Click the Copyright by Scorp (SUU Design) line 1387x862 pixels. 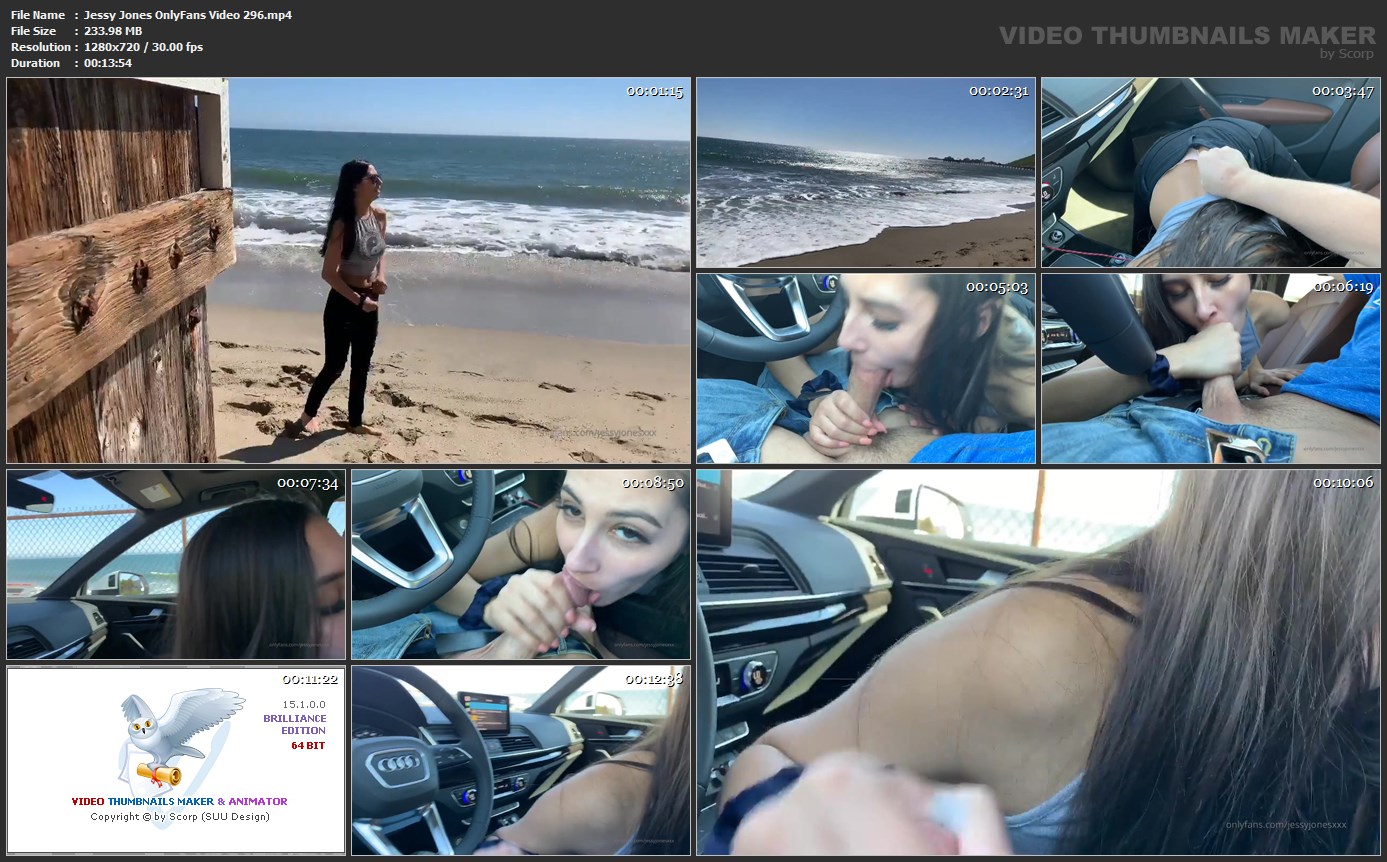180,817
